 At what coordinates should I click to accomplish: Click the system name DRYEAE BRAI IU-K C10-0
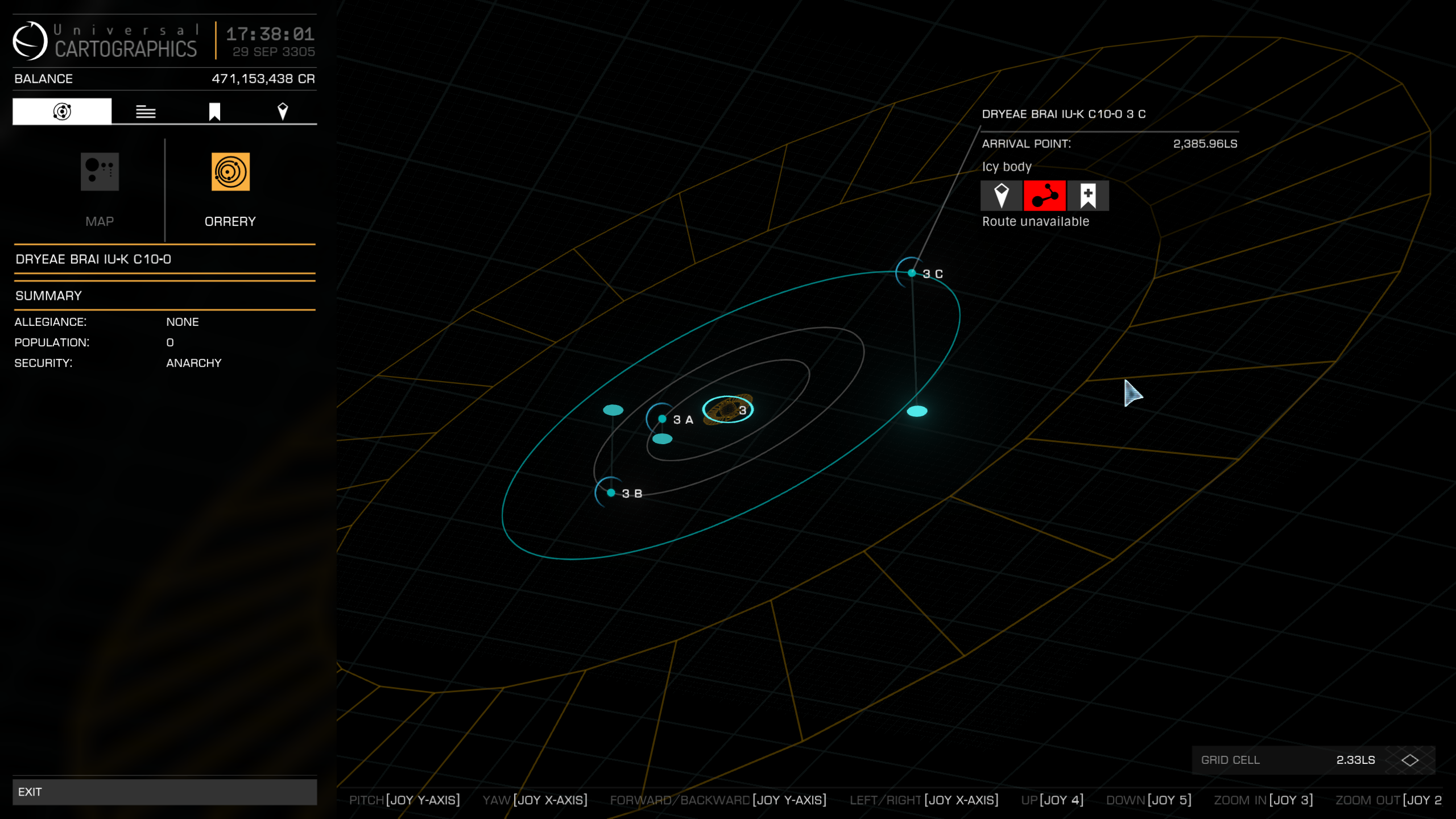[93, 259]
